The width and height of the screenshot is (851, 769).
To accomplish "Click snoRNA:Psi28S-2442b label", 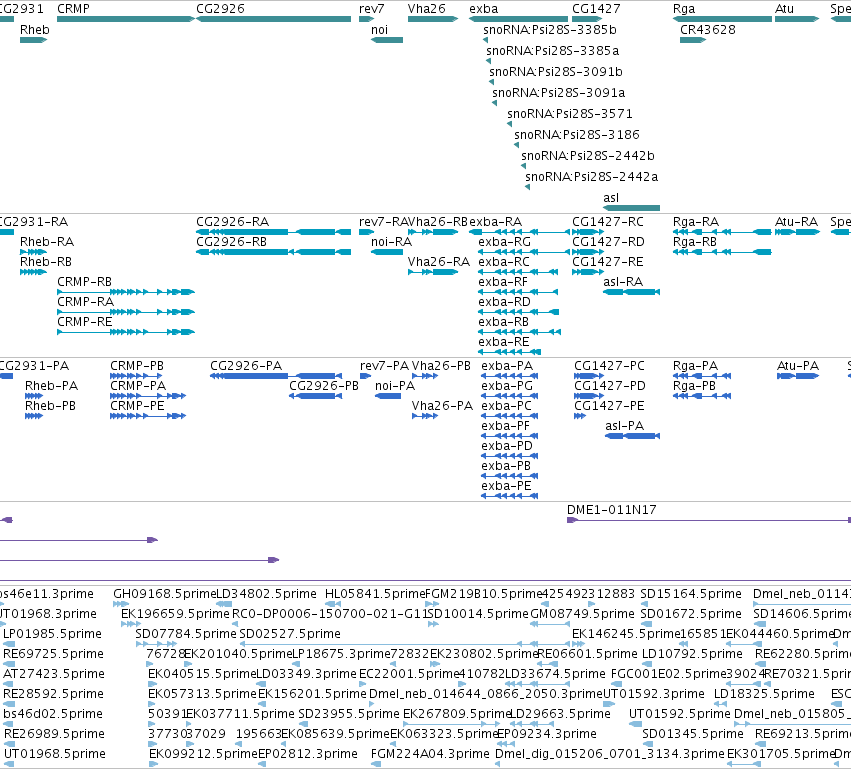I will click(588, 156).
